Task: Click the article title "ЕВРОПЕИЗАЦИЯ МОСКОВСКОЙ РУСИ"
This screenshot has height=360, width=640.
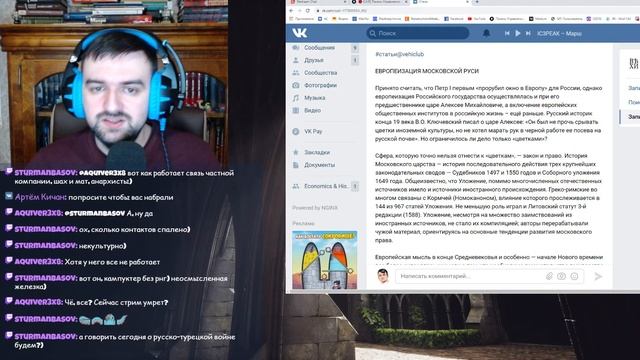Action: click(427, 71)
